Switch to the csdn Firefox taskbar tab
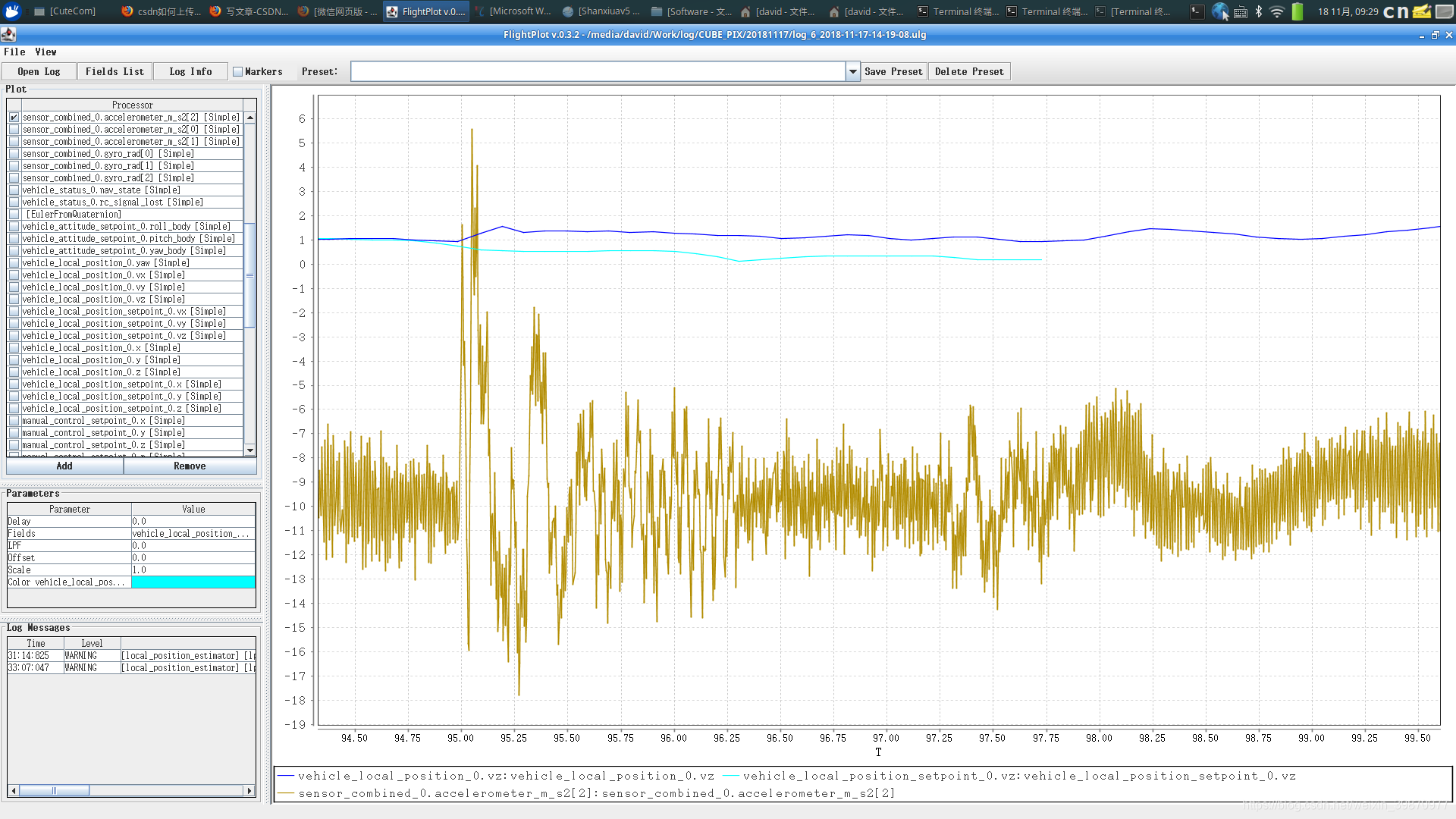This screenshot has width=1456, height=819. coord(162,11)
